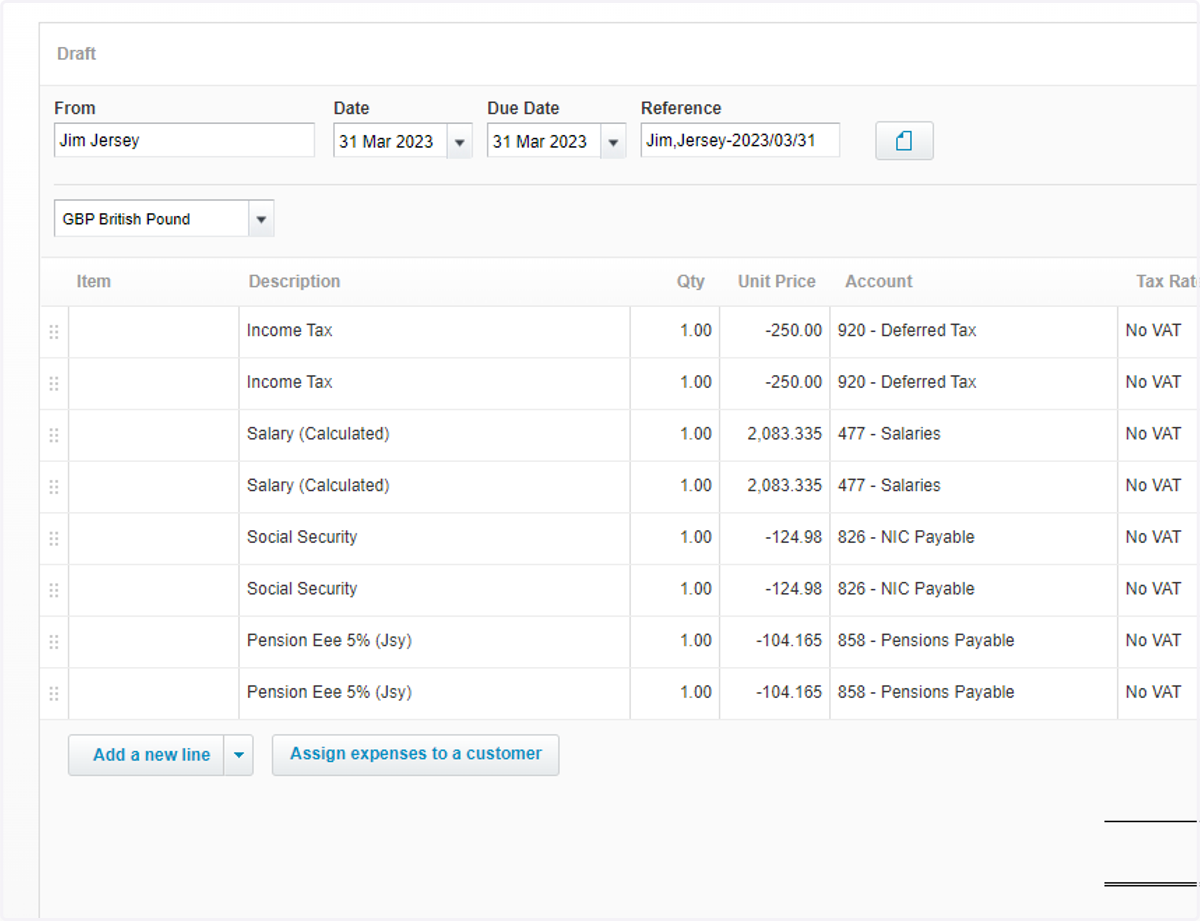This screenshot has height=921, width=1200.
Task: Select first 477 - Salaries account cell
Action: [x=973, y=434]
